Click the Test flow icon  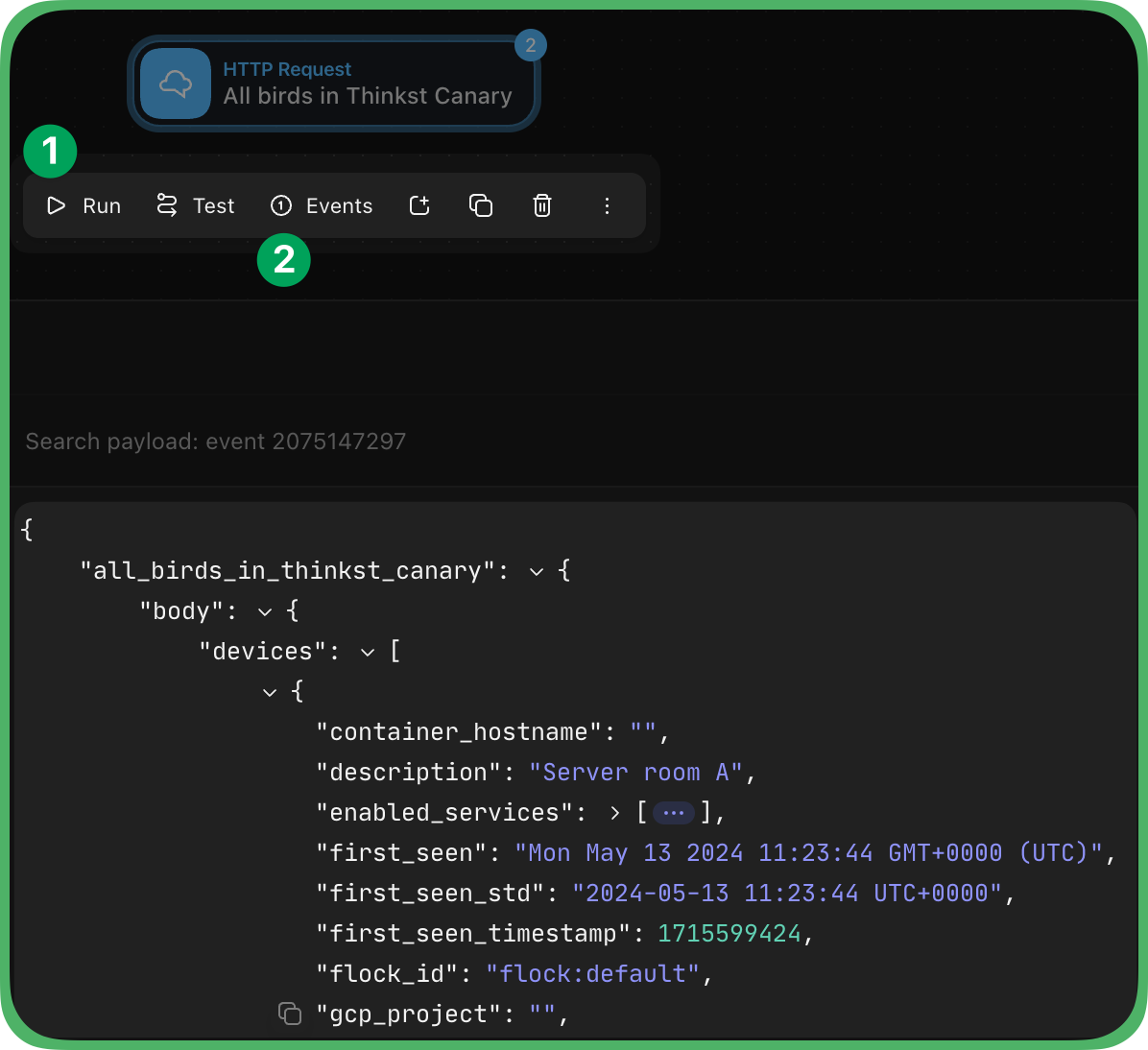point(167,205)
